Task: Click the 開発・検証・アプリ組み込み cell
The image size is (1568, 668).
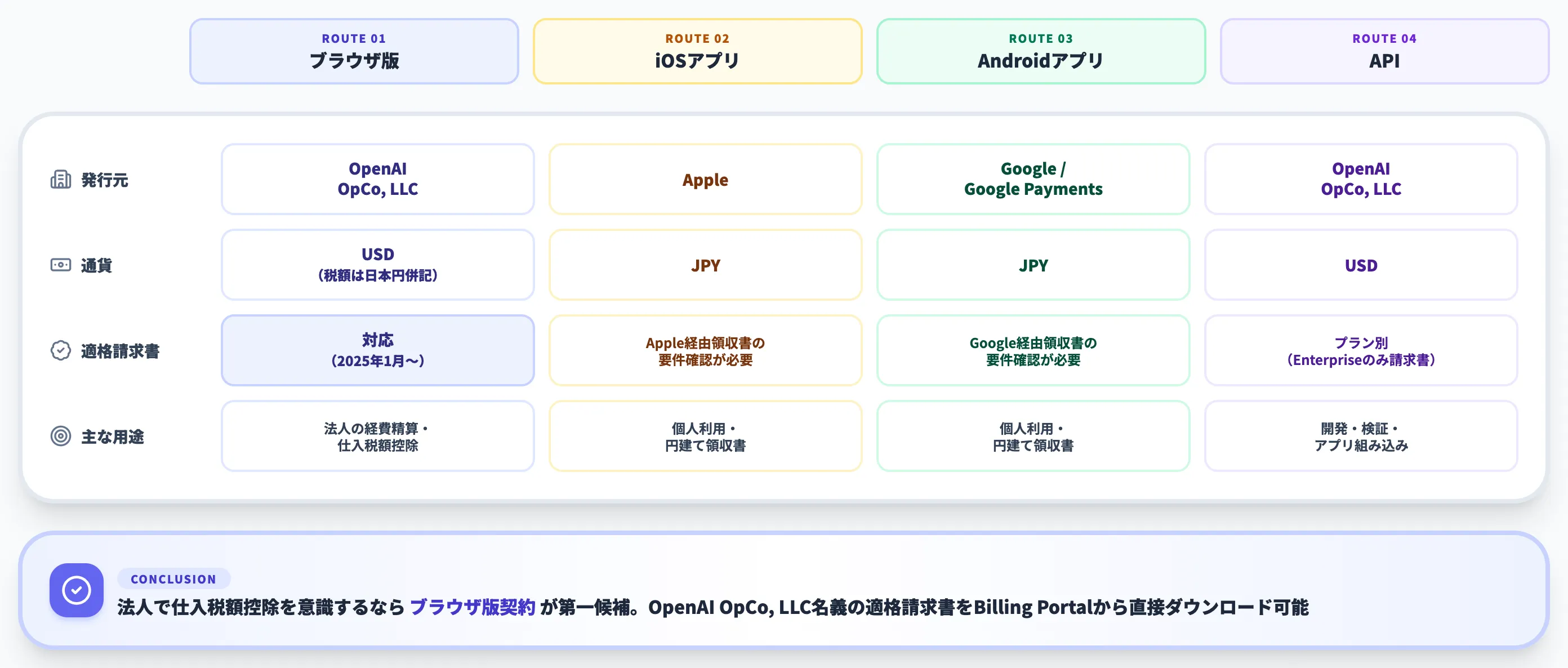Action: tap(1361, 436)
